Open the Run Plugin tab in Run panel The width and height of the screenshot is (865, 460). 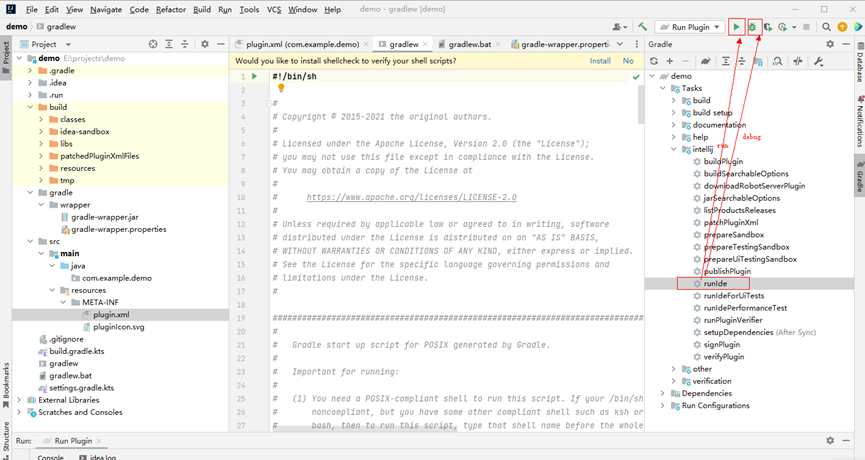(x=73, y=441)
